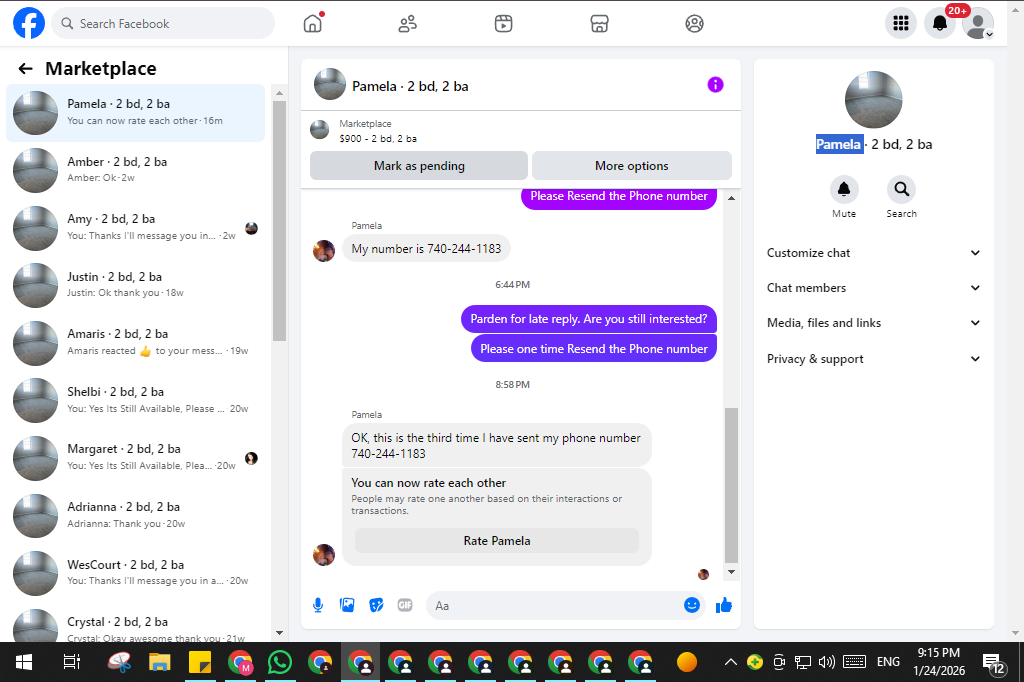Expand Media, files and links section
This screenshot has height=682, width=1024.
873,323
